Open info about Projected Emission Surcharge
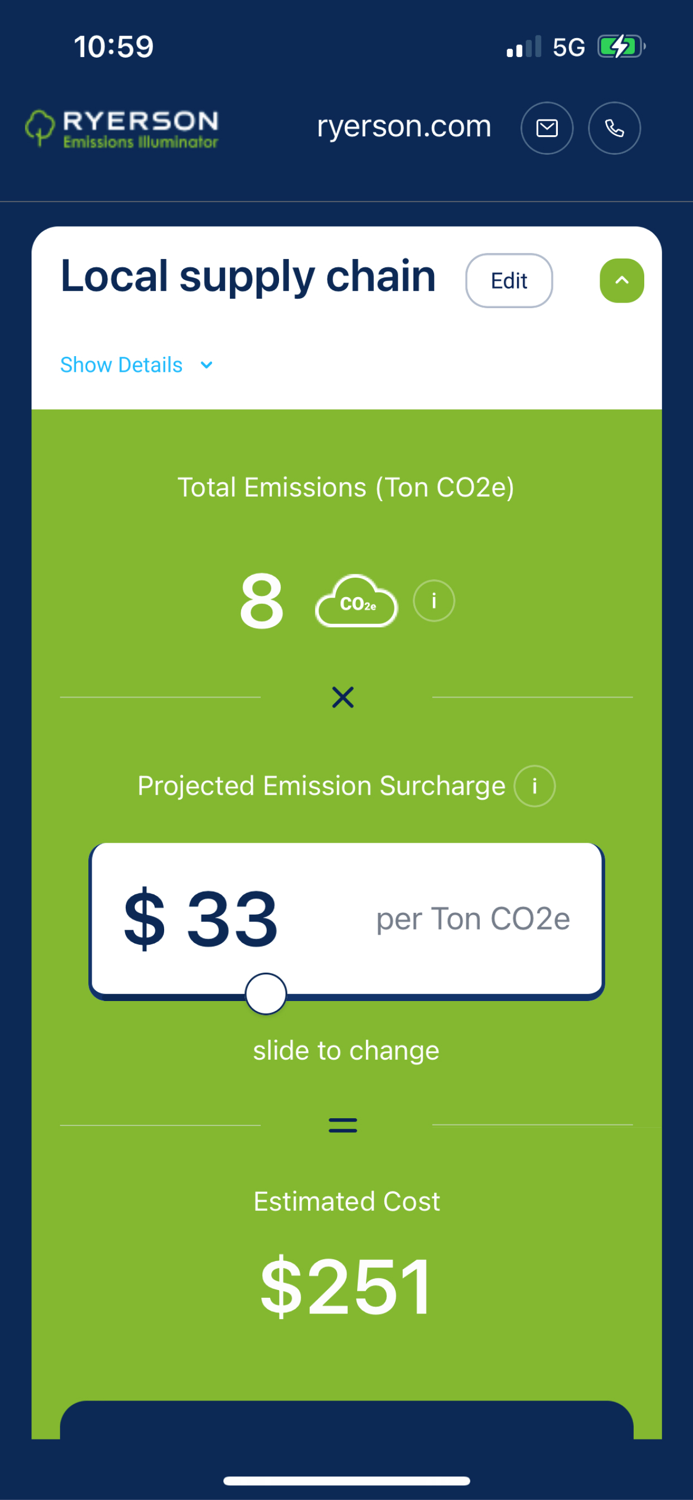 point(534,786)
